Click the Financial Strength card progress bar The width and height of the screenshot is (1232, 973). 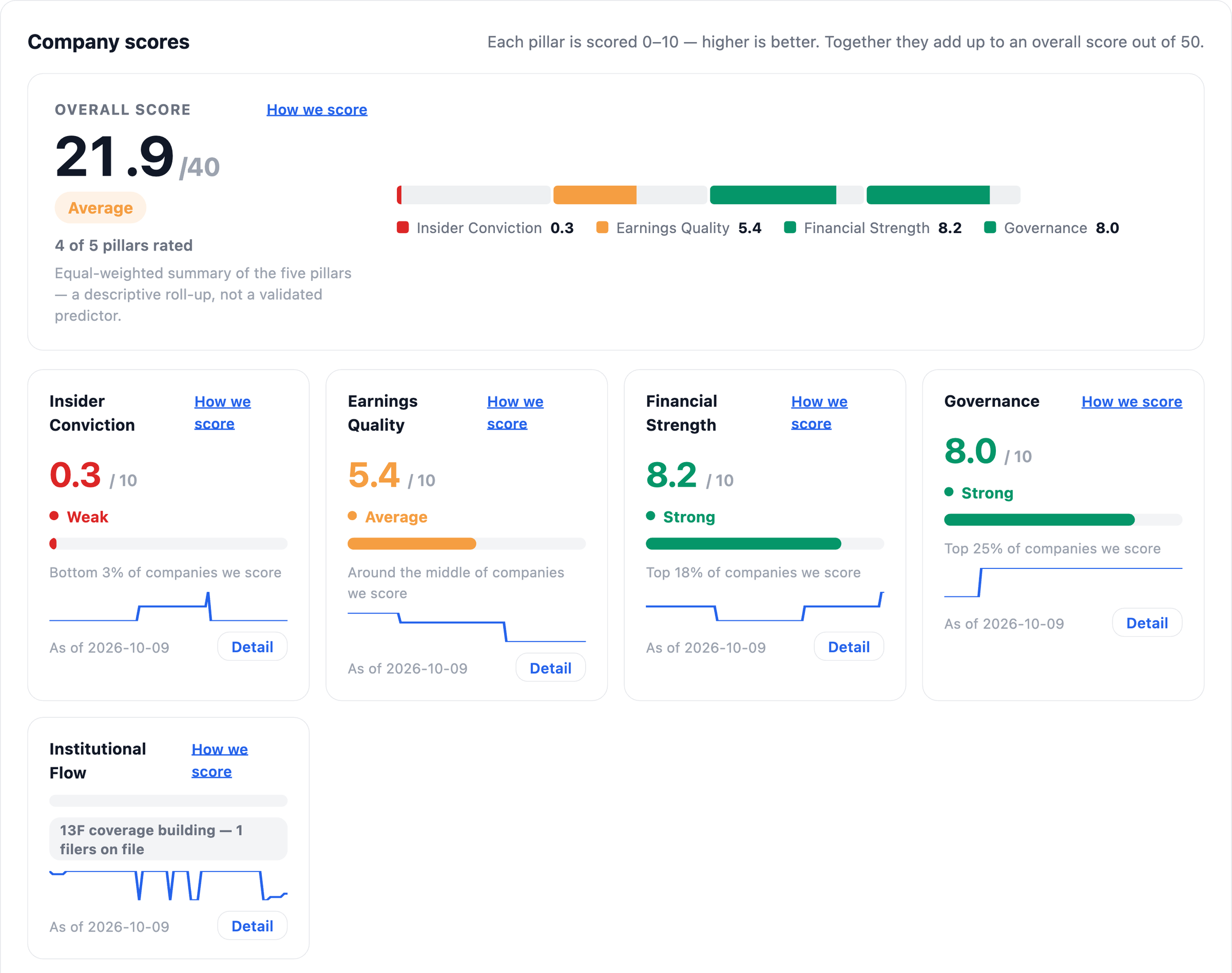click(765, 543)
